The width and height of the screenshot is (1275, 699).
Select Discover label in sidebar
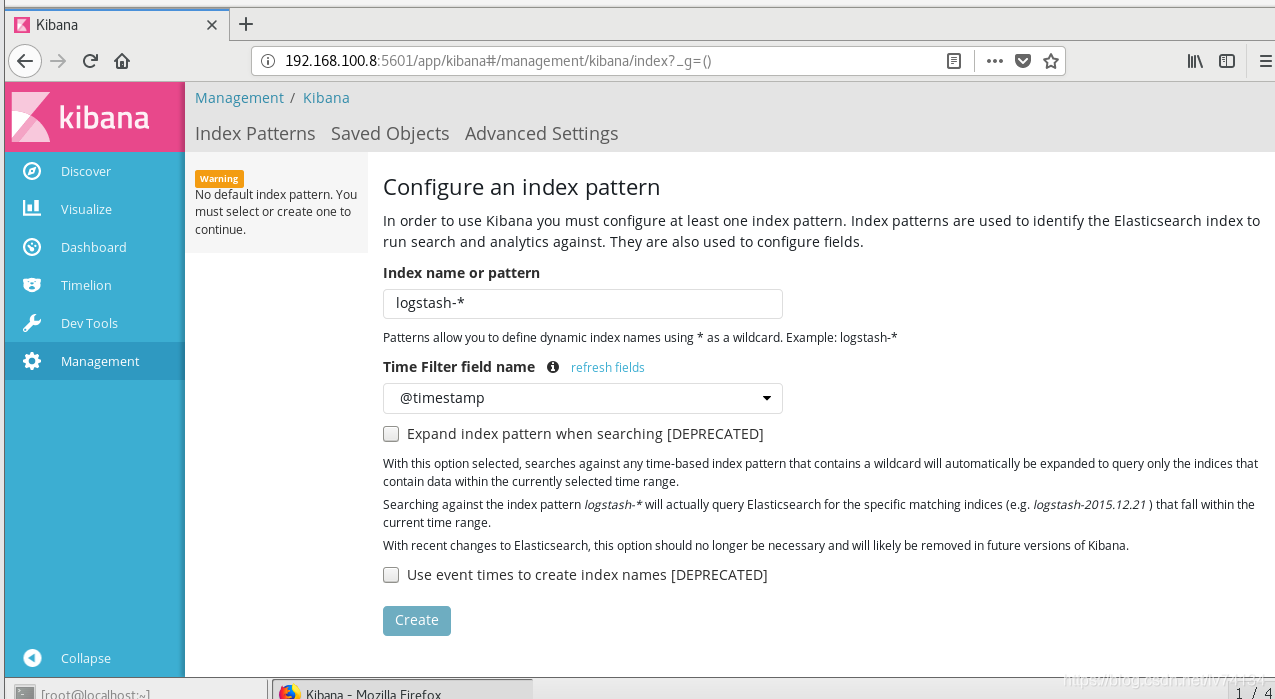[x=86, y=171]
